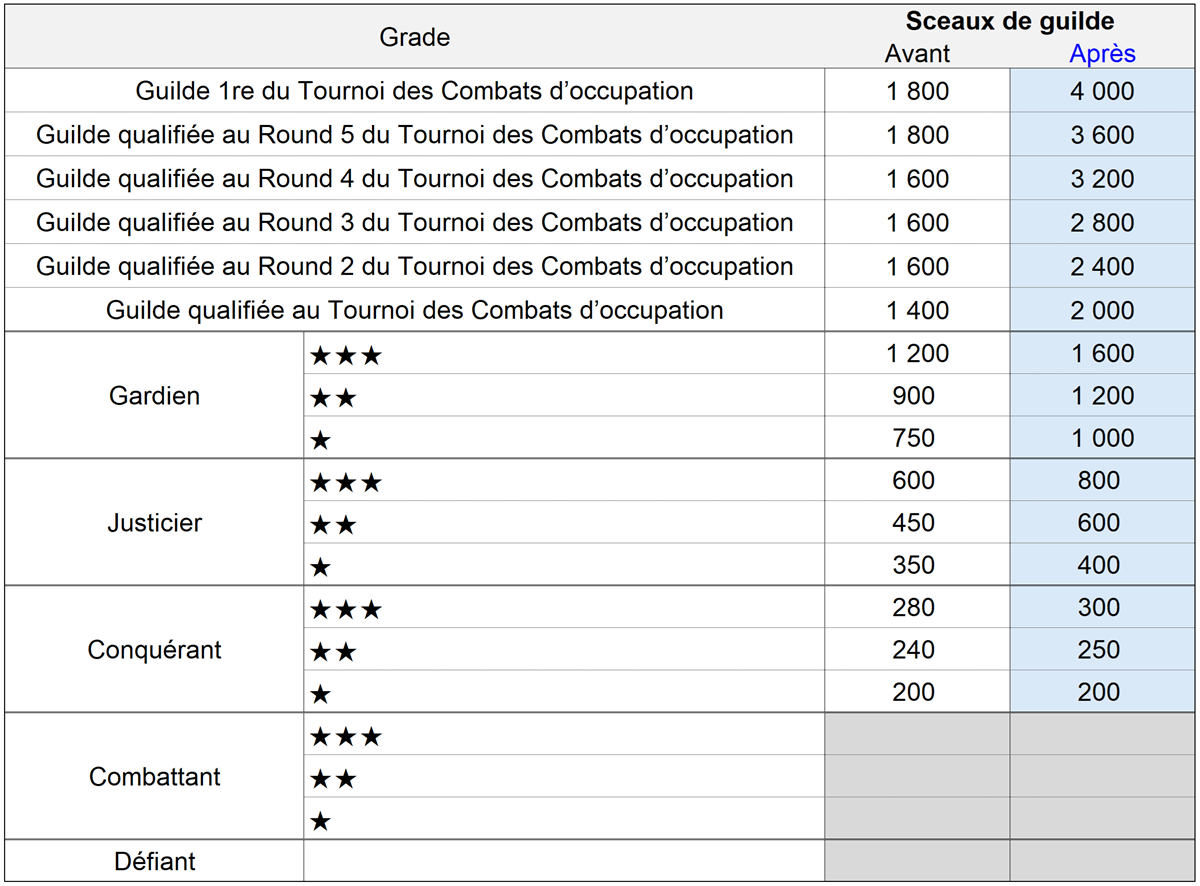
Task: Click the "Grade" header cell
Action: [x=414, y=38]
